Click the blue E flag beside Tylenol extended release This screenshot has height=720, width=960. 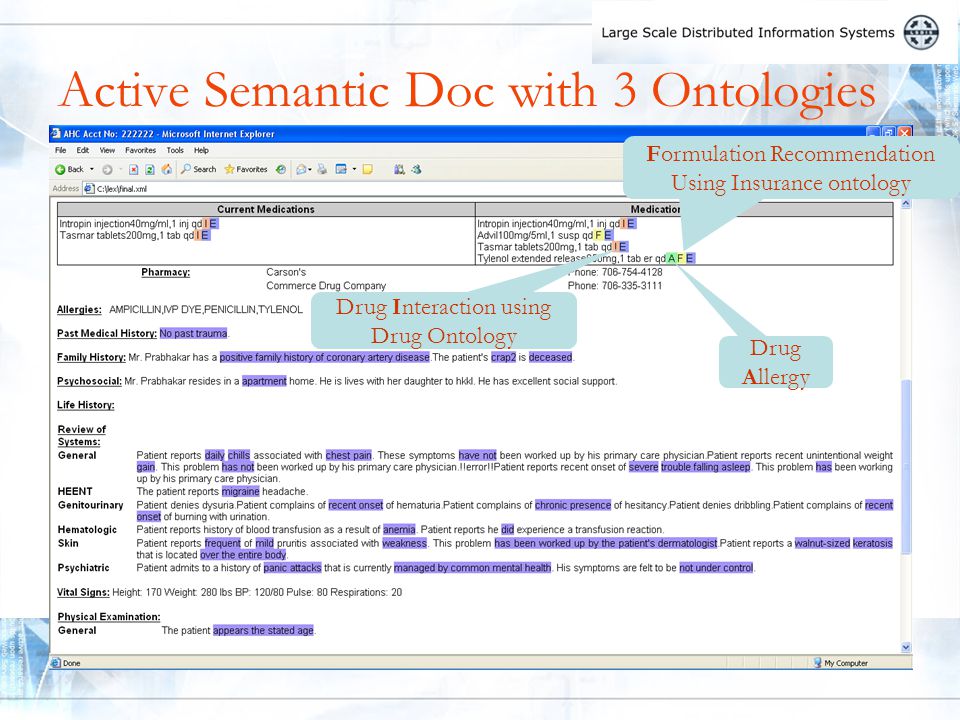point(690,258)
